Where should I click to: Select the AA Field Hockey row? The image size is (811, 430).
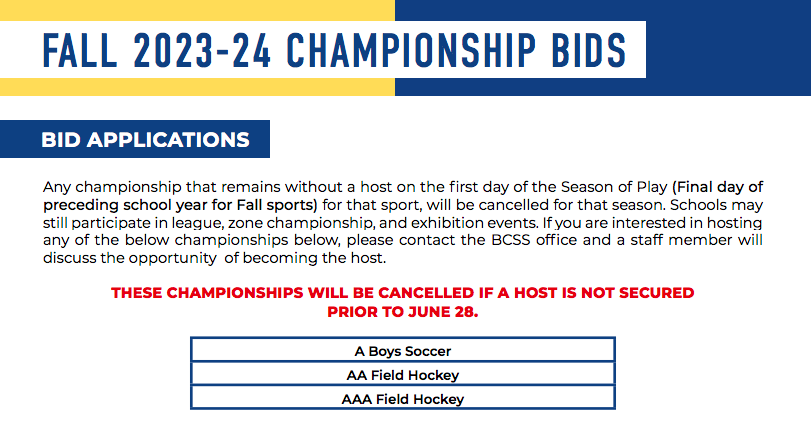click(x=403, y=374)
